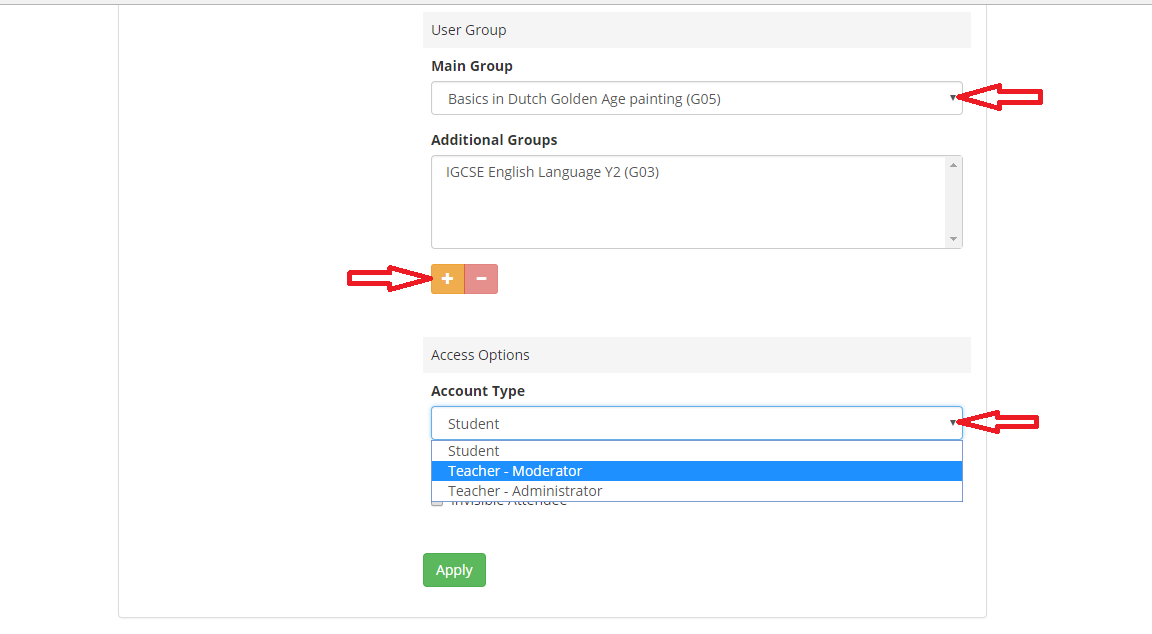Image resolution: width=1152 pixels, height=634 pixels.
Task: Click the scroll-down arrow on Additional Groups list
Action: (954, 239)
